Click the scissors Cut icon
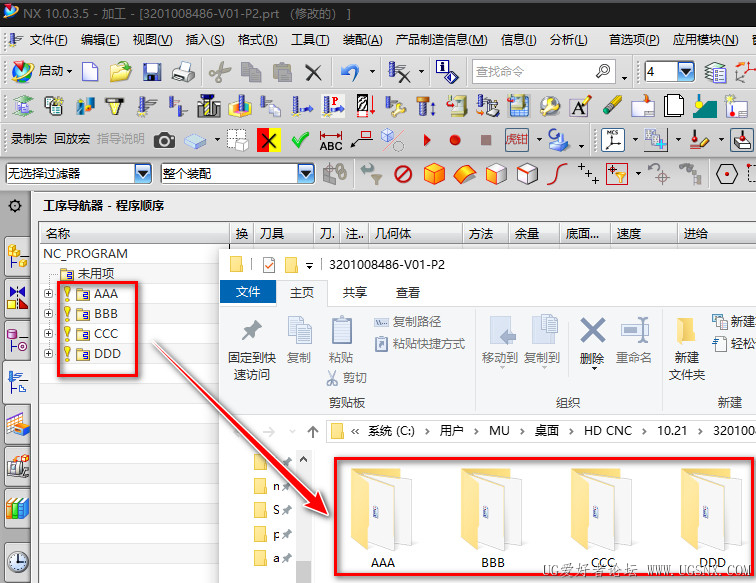 pos(220,72)
